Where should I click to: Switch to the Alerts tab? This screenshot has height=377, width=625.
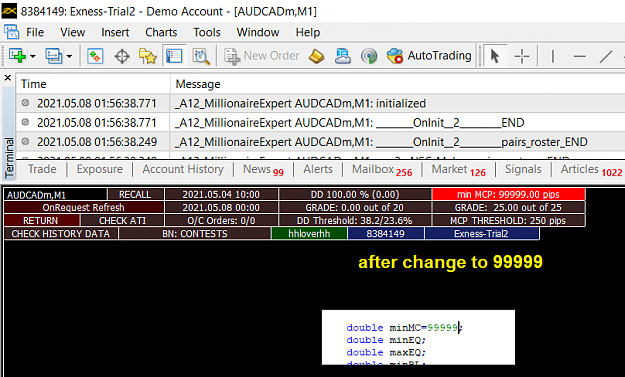tap(318, 169)
